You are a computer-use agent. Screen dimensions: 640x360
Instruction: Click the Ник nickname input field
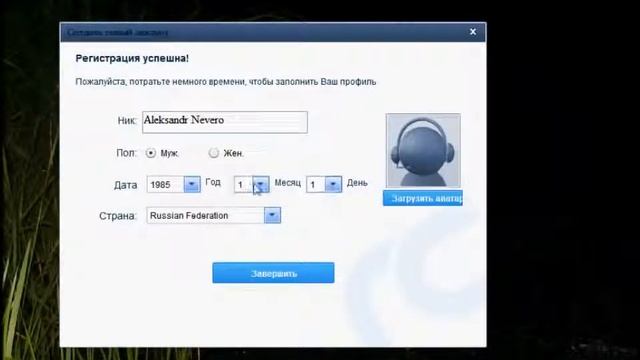point(225,122)
